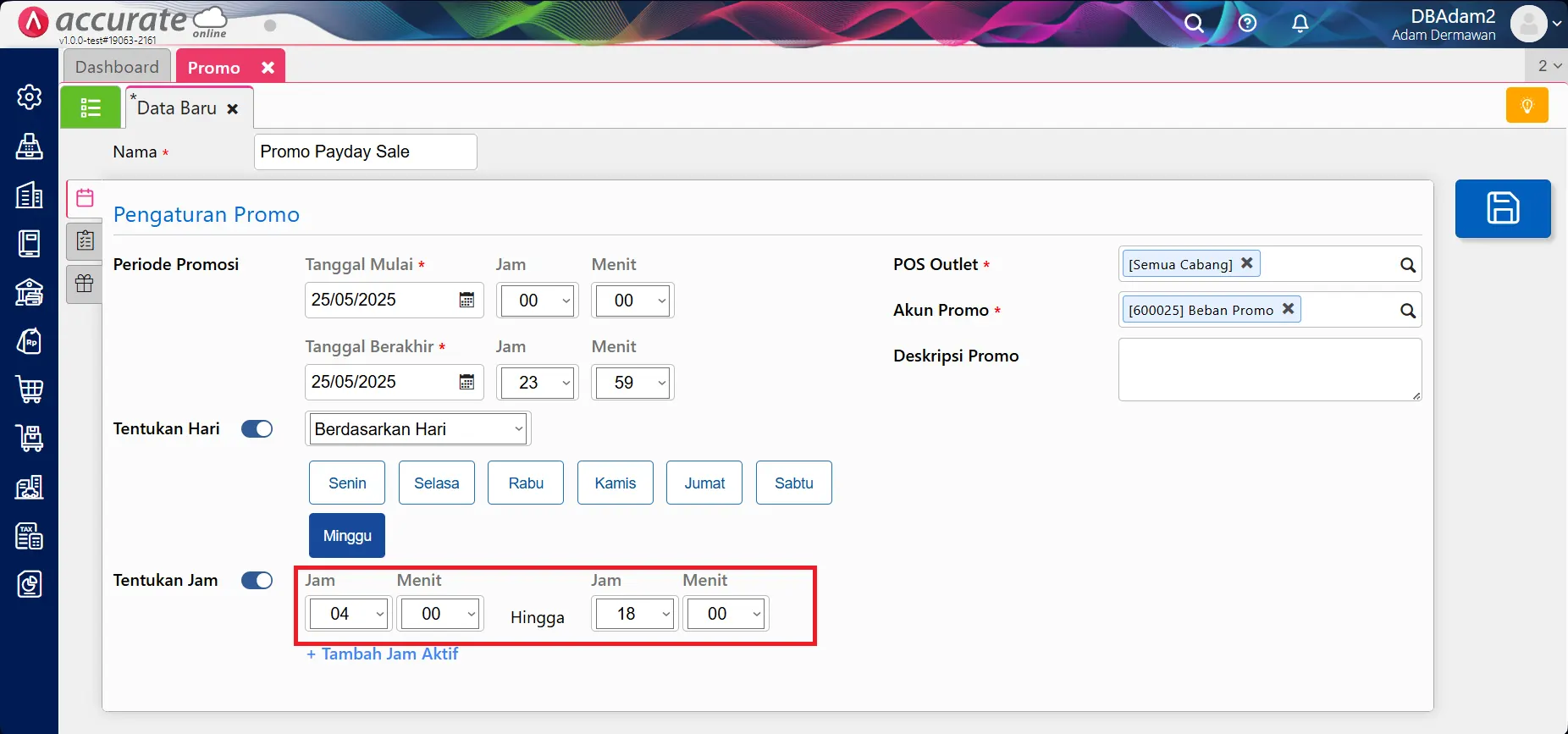Screen dimensions: 1568x734
Task: Open the help question mark icon
Action: pyautogui.click(x=1247, y=24)
